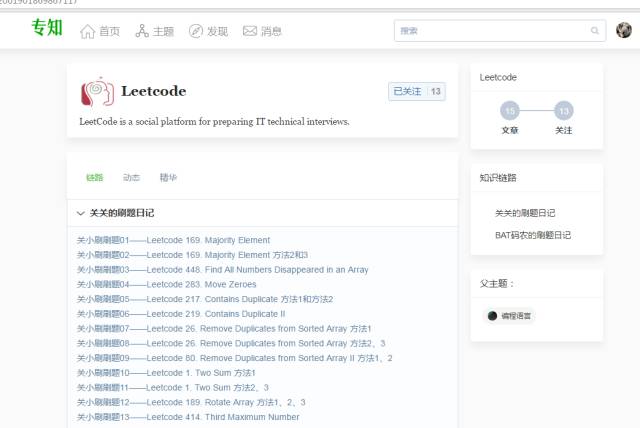The image size is (640, 428).
Task: Open 04 Leetcode 283 Move Zeroes
Action: pyautogui.click(x=167, y=284)
